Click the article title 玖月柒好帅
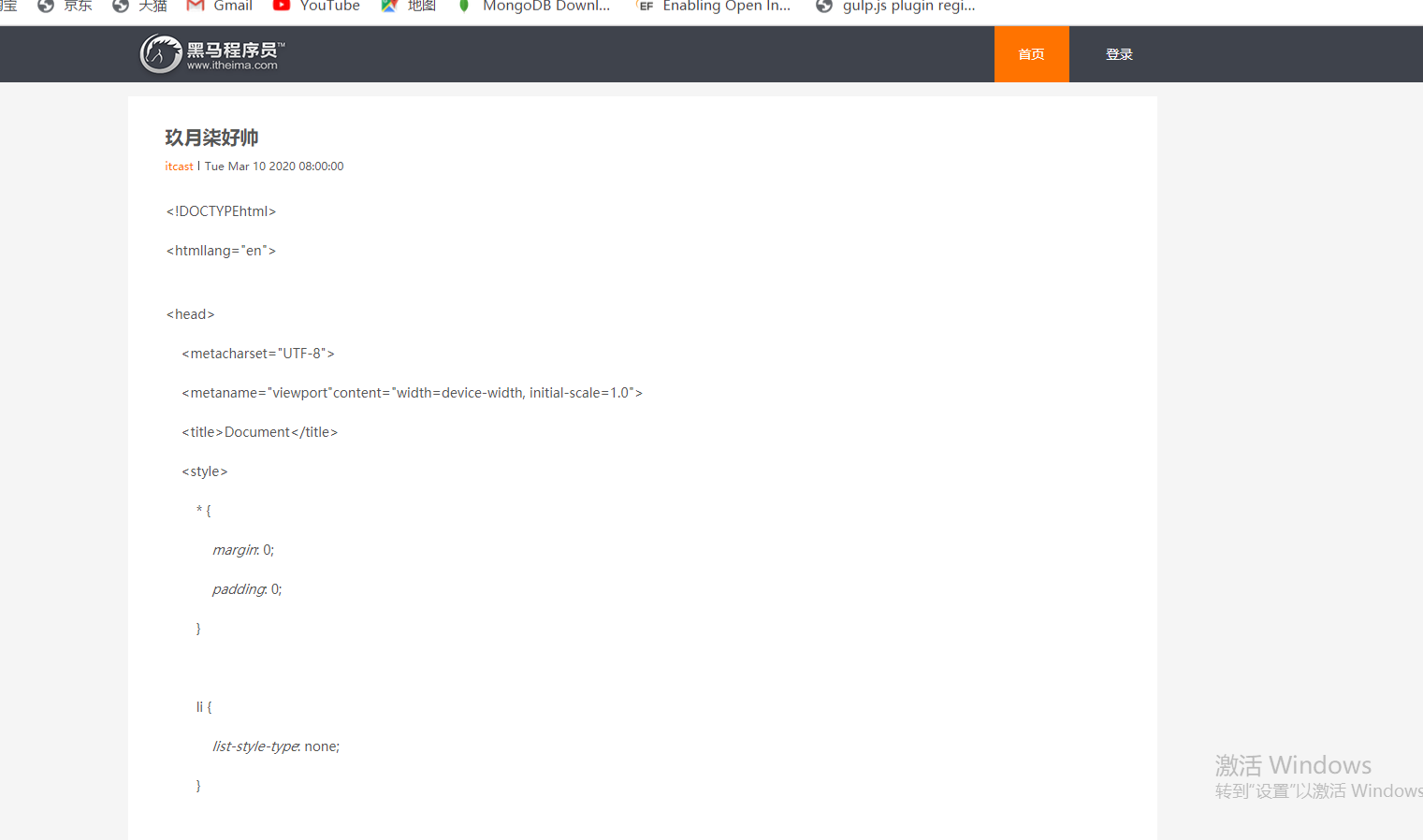This screenshot has width=1423, height=840. [211, 138]
